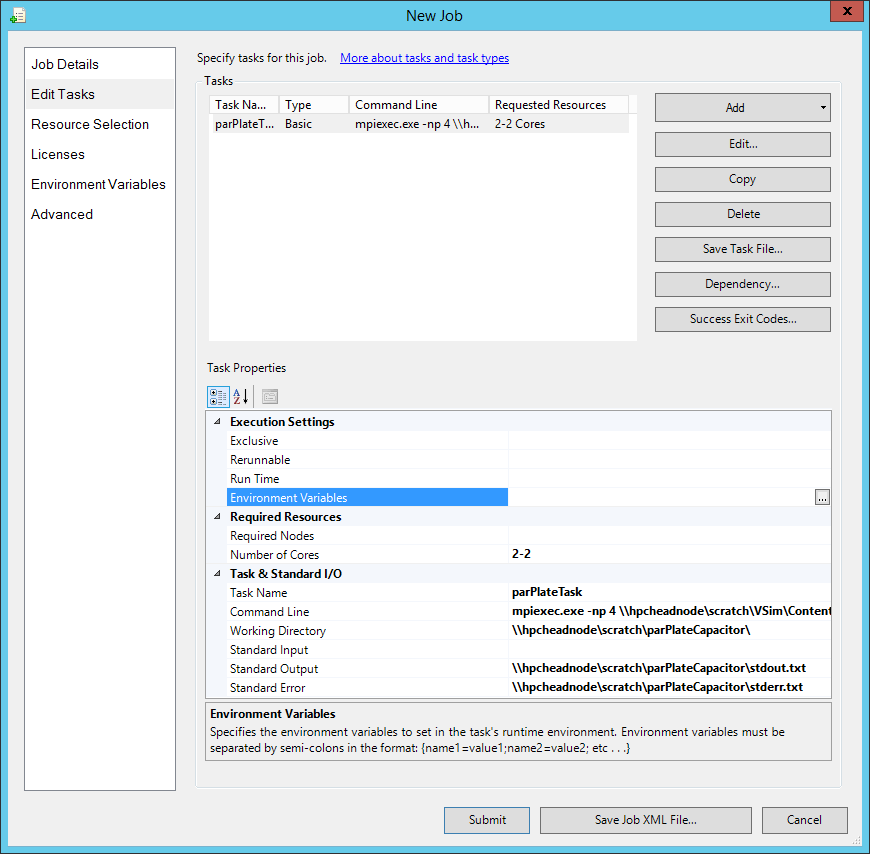Open the Resource Selection page
This screenshot has width=870, height=854.
pos(90,124)
